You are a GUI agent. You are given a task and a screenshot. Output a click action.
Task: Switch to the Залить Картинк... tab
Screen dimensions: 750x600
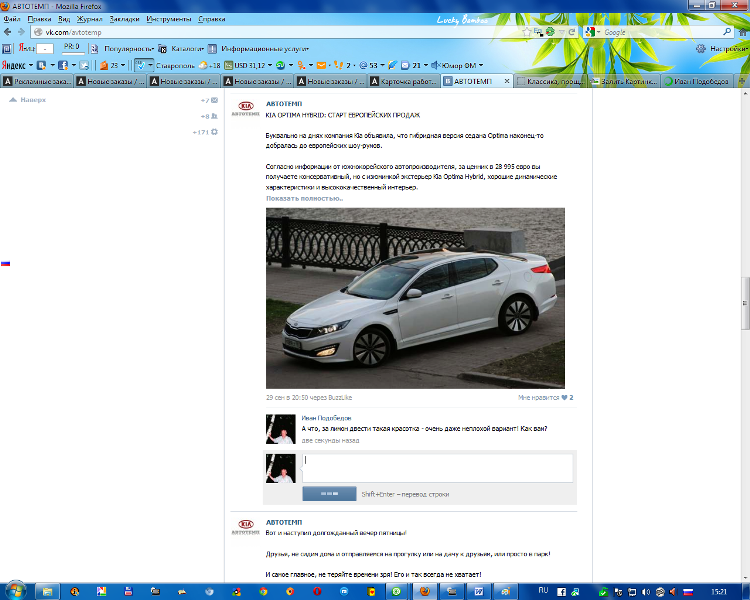click(624, 81)
